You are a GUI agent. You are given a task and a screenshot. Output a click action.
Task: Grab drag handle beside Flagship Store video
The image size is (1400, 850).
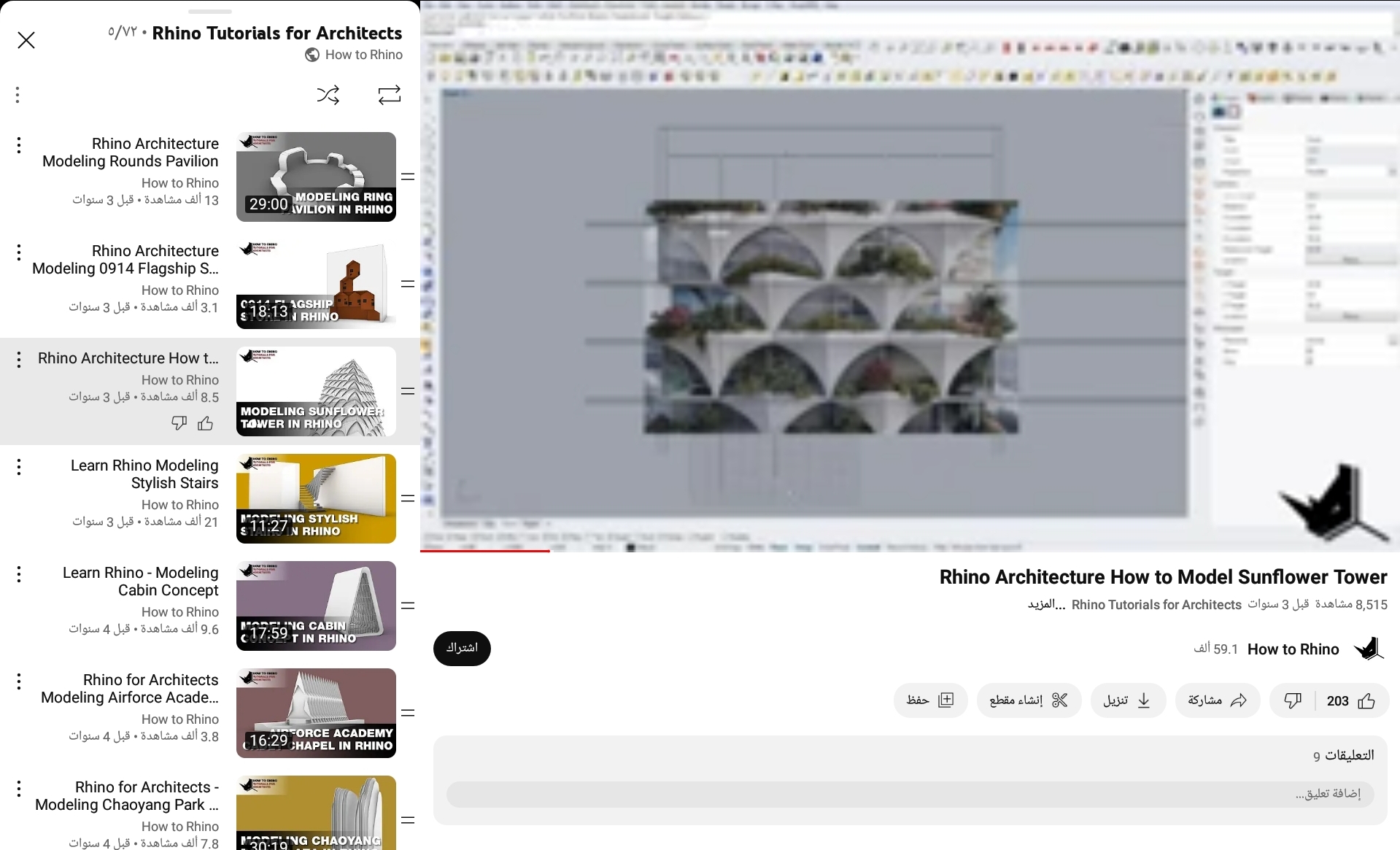(x=408, y=284)
